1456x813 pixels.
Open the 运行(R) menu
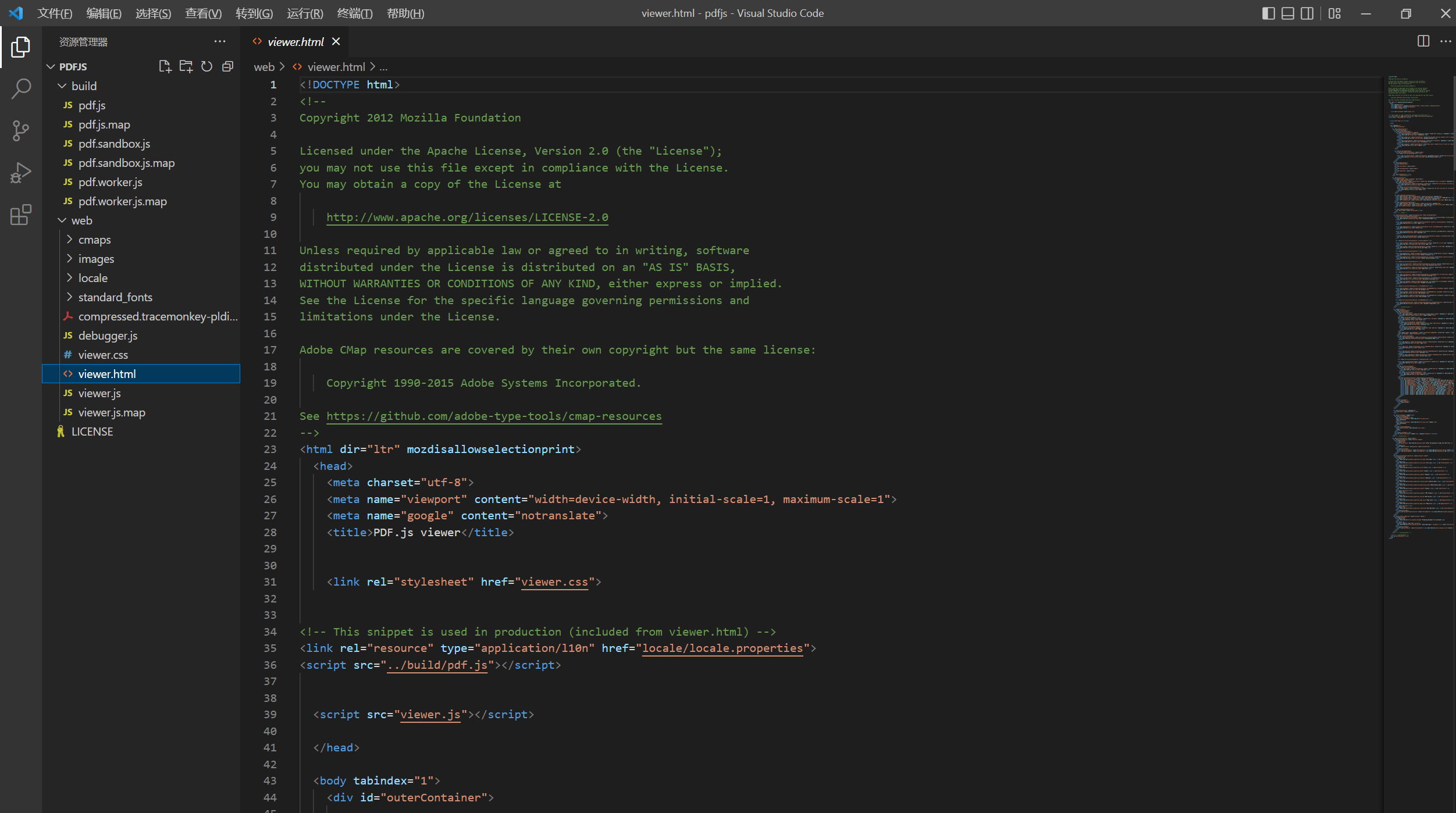(305, 13)
